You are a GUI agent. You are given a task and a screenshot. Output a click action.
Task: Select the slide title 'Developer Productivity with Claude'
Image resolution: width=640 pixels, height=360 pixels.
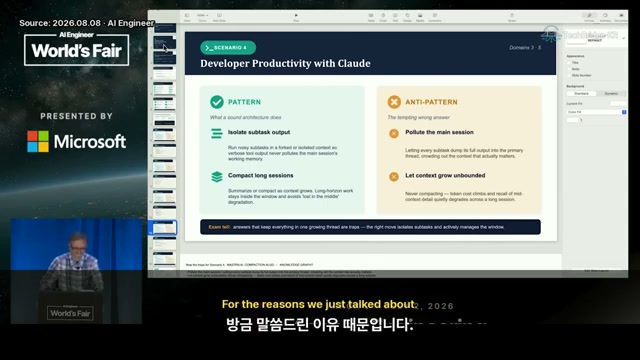click(x=285, y=64)
